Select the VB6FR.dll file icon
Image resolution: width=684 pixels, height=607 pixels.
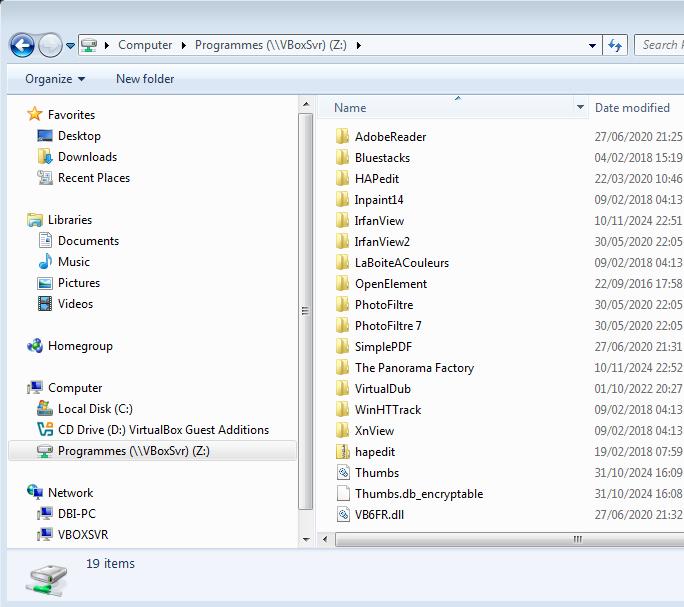[x=342, y=515]
